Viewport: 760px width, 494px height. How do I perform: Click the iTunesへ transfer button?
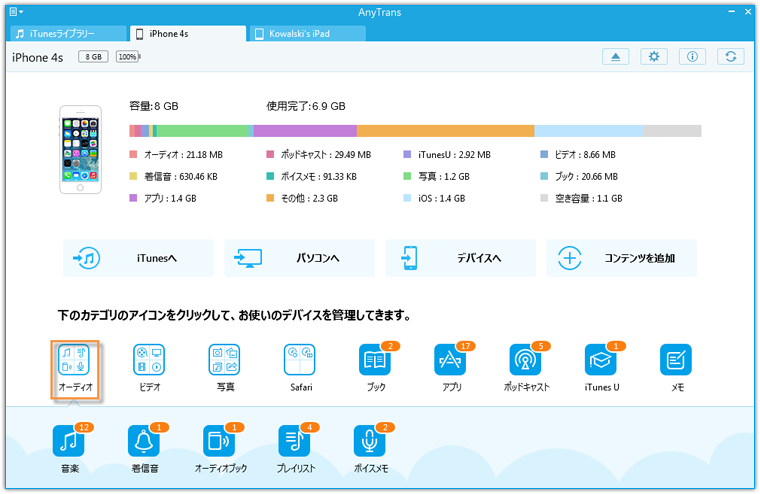click(138, 258)
